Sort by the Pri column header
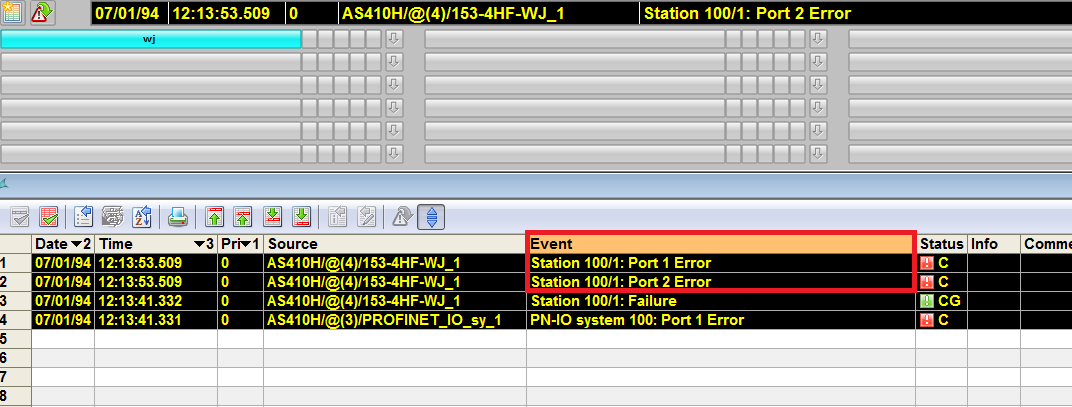Viewport: 1072px width, 407px height. click(241, 244)
